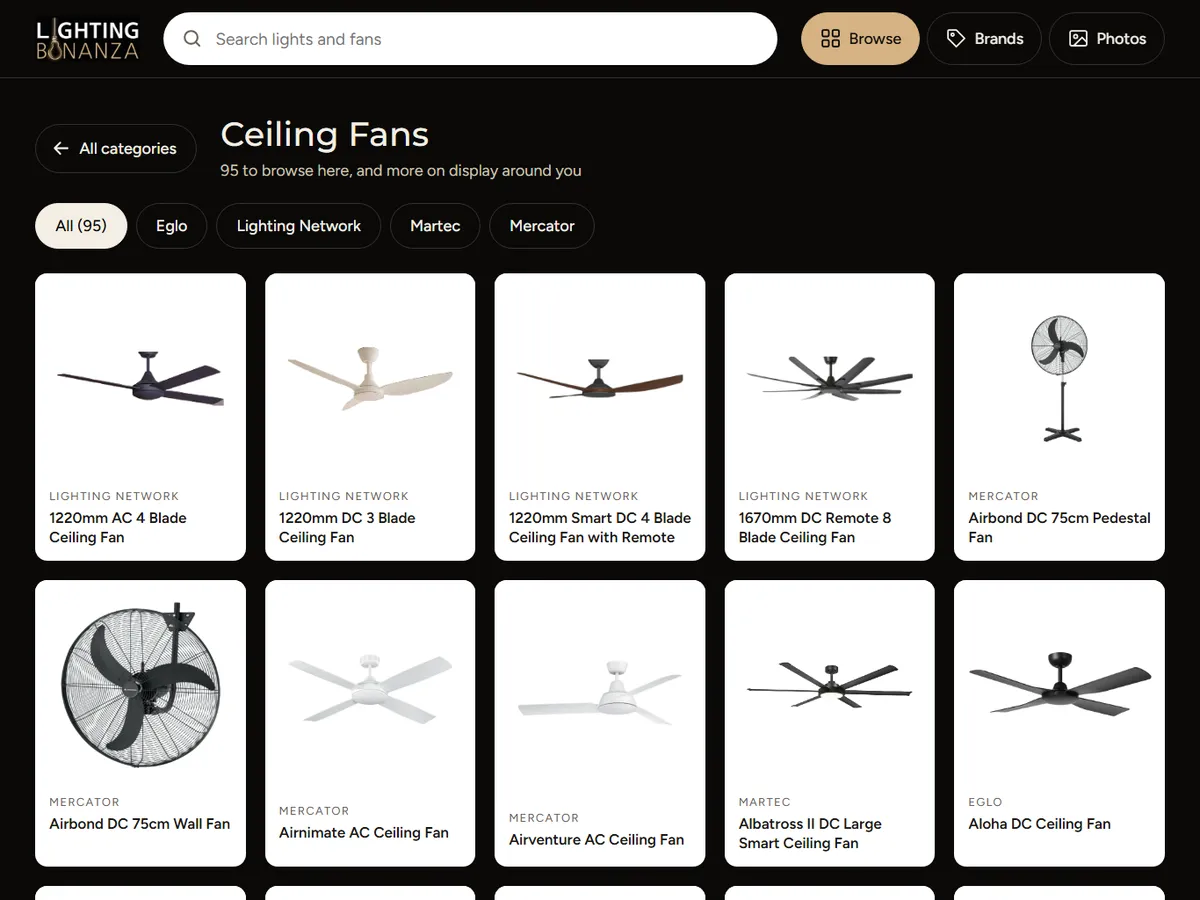Open the 1220mm AC 4 Blade fan image

[140, 378]
